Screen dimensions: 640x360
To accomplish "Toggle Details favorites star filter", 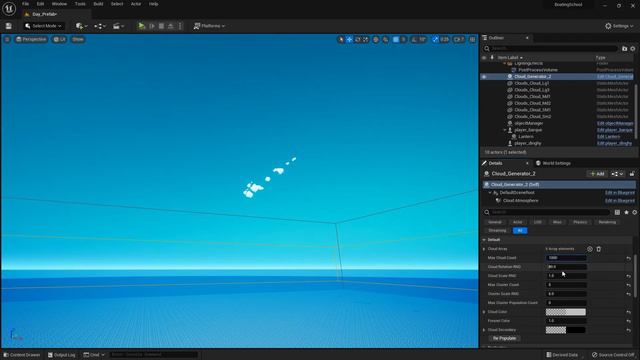I will pos(626,212).
